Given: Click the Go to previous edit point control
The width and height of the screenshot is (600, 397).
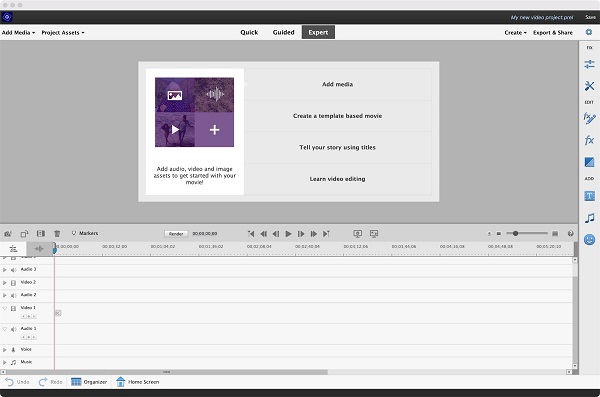Looking at the screenshot, I should point(251,234).
